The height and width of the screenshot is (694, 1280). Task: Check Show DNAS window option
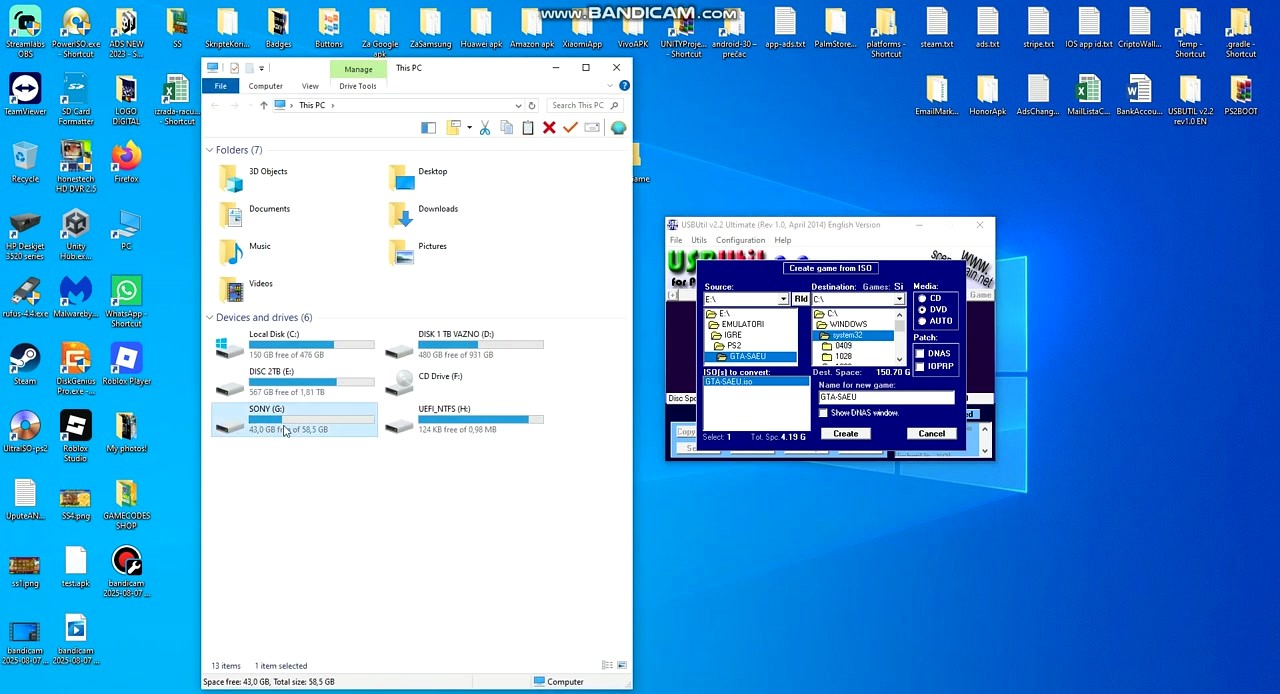click(x=823, y=412)
